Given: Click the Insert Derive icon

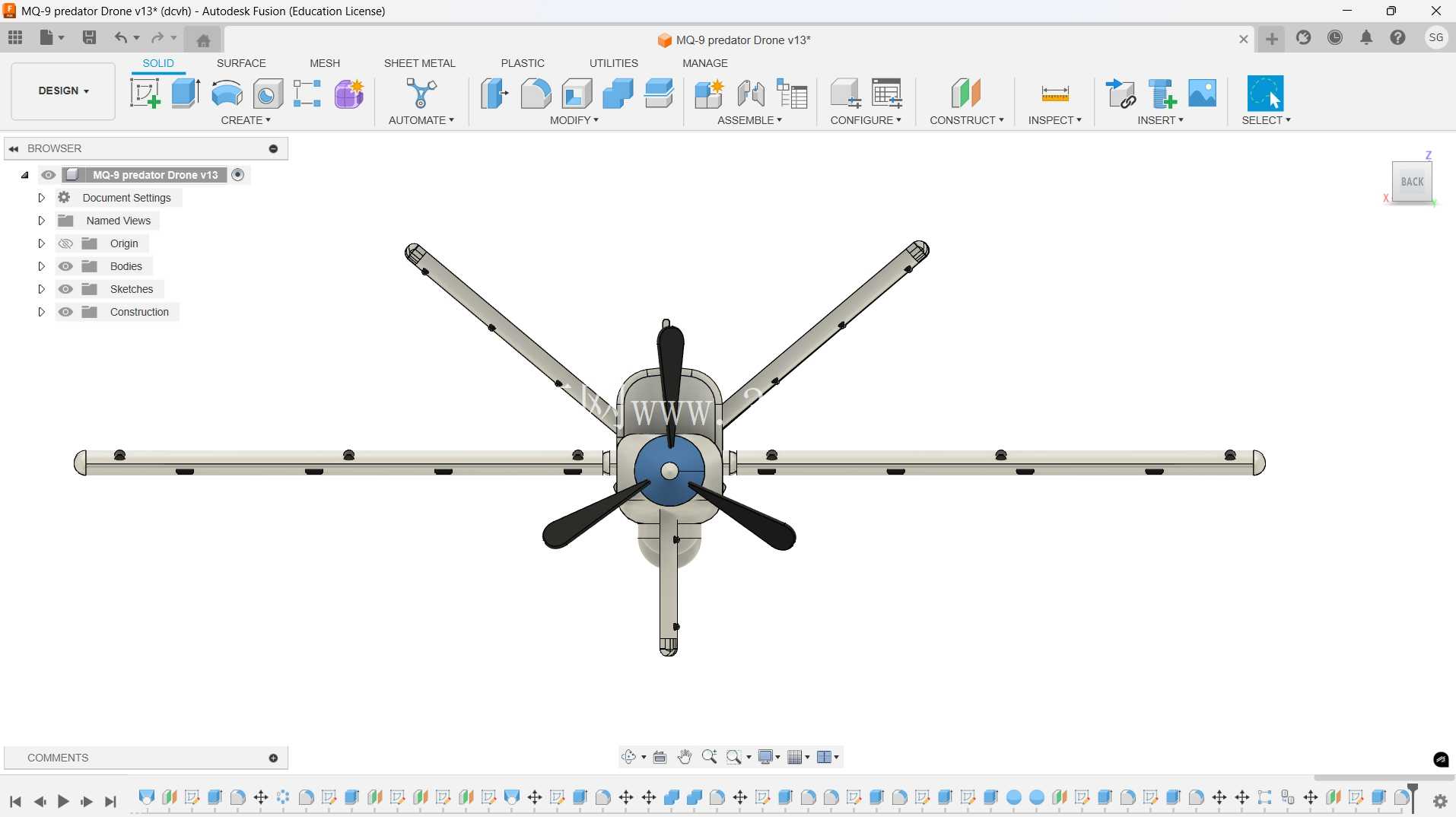Looking at the screenshot, I should (1121, 94).
